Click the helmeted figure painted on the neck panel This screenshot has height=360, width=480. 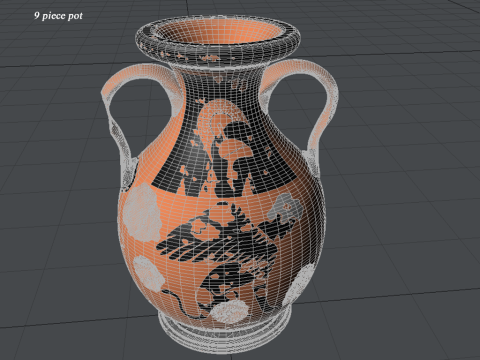pyautogui.click(x=224, y=148)
